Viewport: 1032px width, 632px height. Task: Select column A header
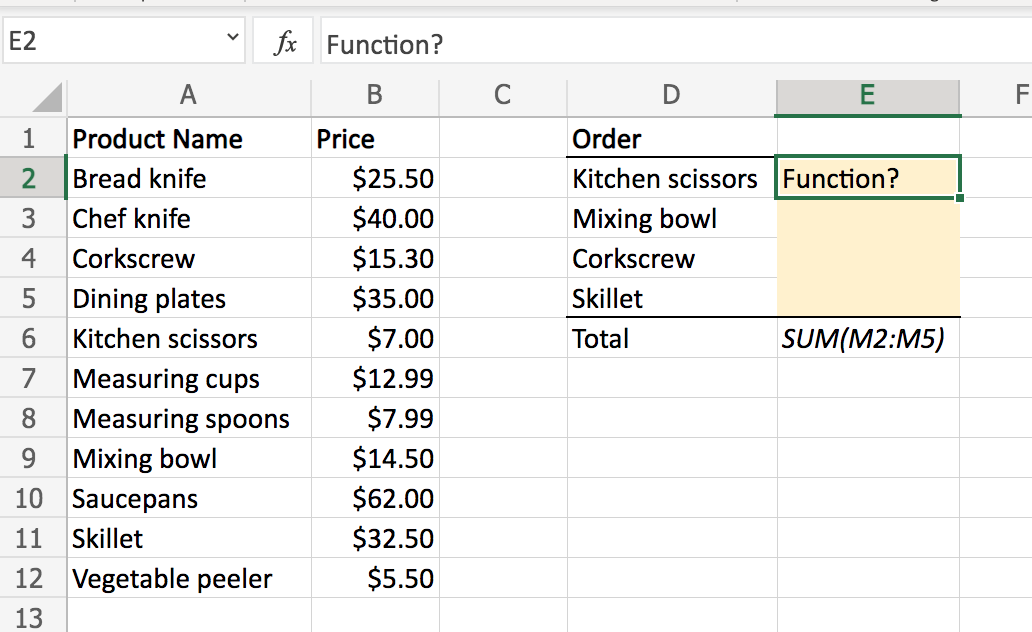pyautogui.click(x=188, y=95)
